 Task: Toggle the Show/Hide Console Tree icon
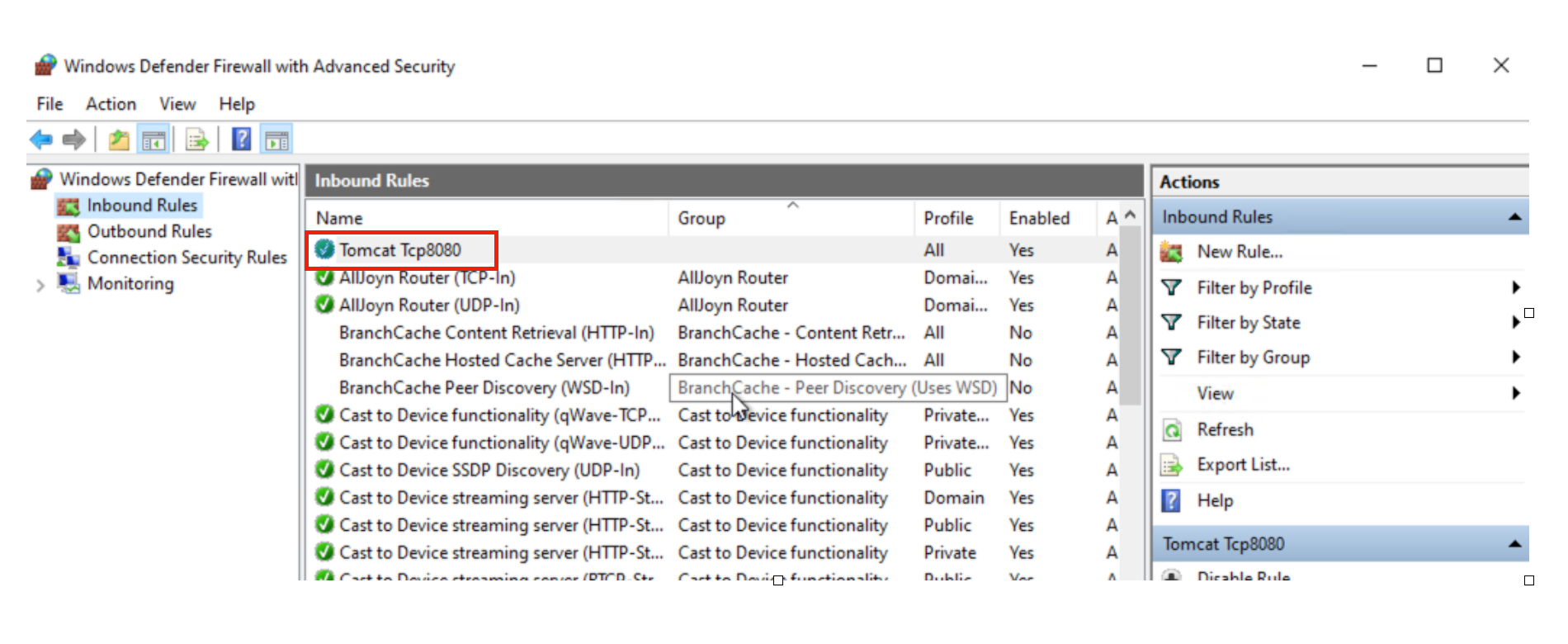click(153, 140)
